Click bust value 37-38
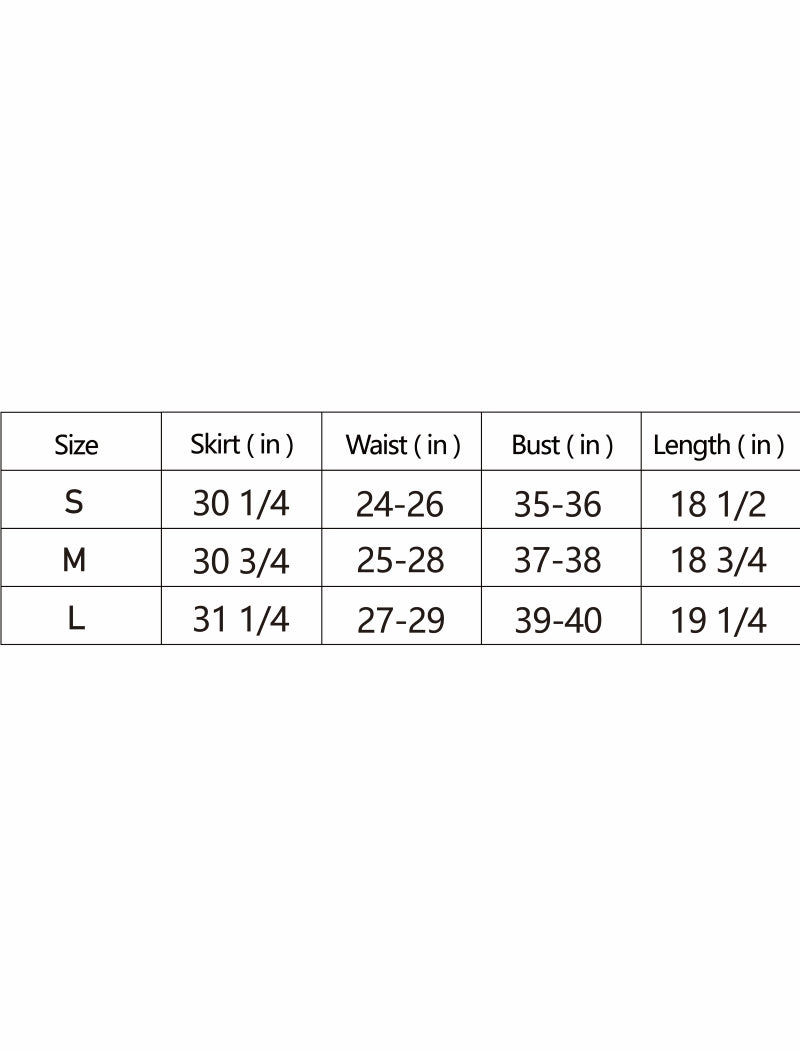 click(x=558, y=561)
